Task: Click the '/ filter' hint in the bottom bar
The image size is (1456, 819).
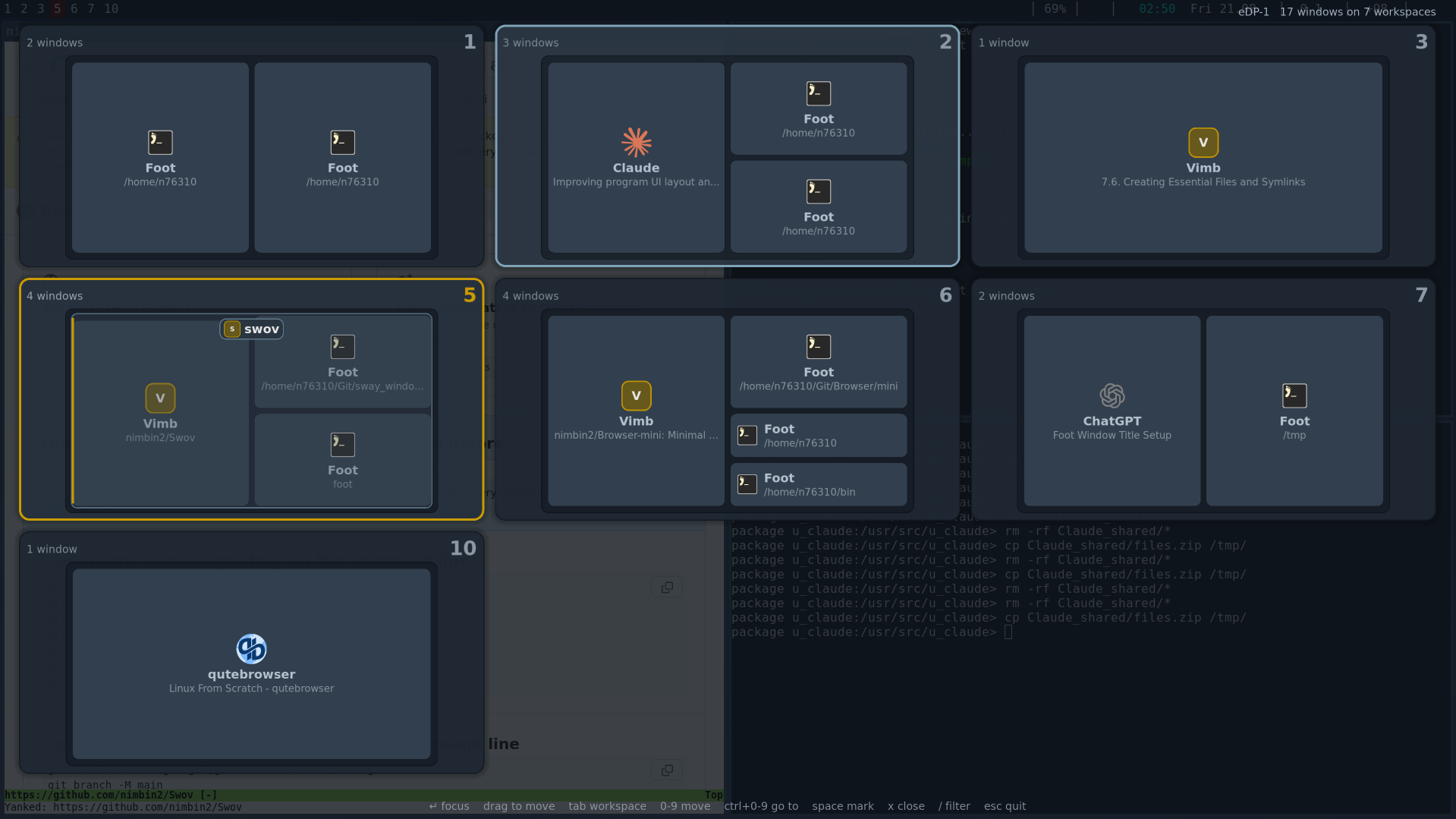Action: (x=954, y=806)
